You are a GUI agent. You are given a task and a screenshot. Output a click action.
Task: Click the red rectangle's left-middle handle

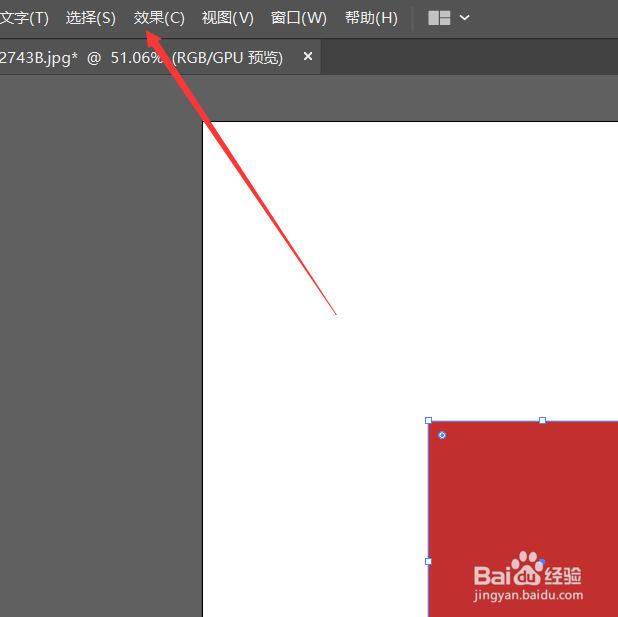coord(428,561)
